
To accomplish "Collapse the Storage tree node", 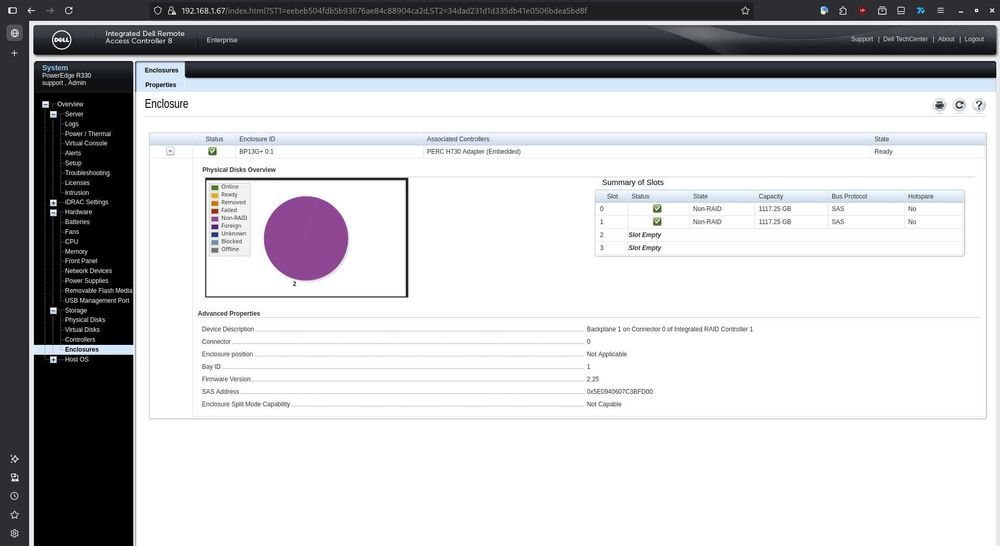I will click(x=54, y=311).
